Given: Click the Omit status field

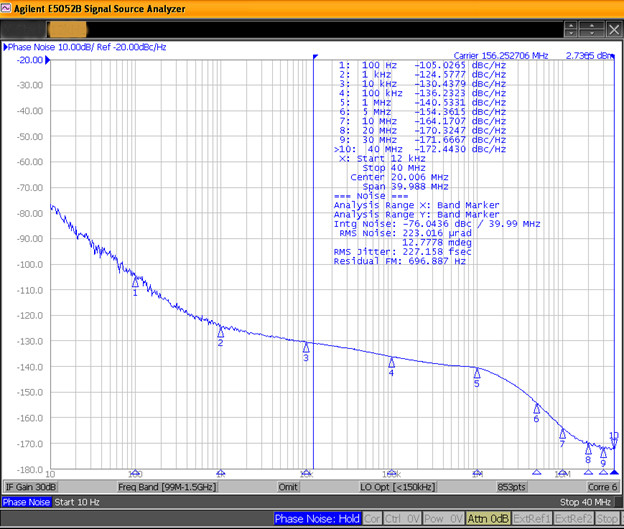Looking at the screenshot, I should [288, 487].
